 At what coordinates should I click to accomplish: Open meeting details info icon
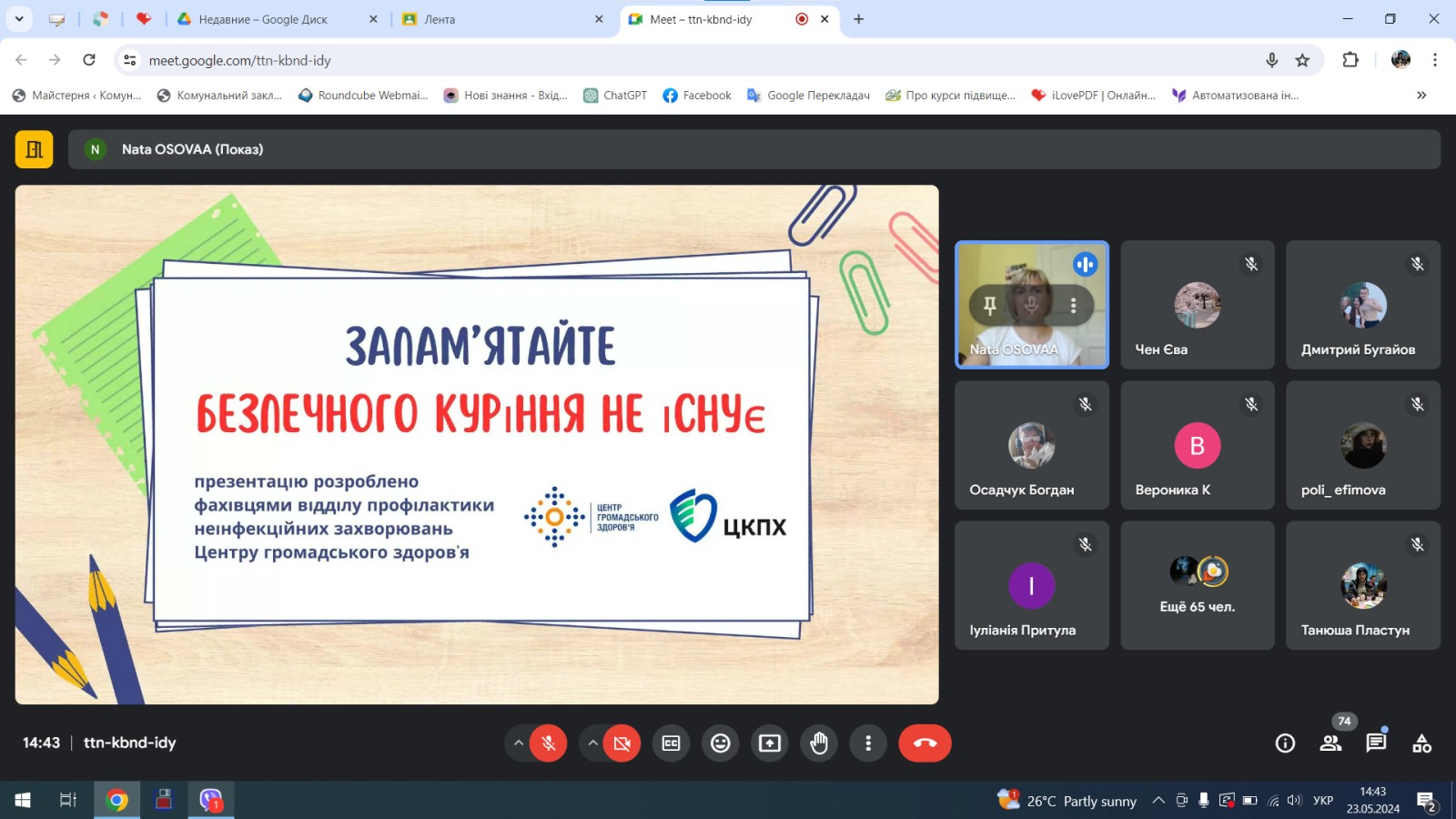(x=1285, y=743)
